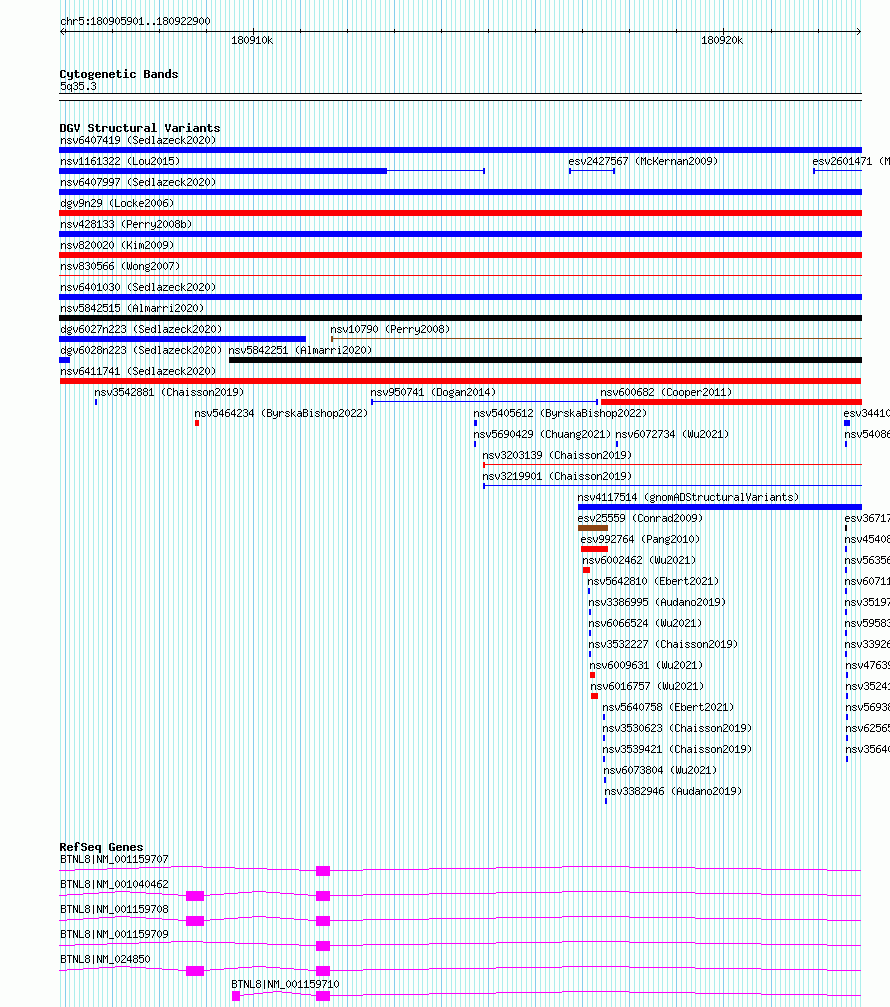Select the nsv1161322 (Lou2015) variant label
Screen dimensions: 890x1007
[120, 161]
